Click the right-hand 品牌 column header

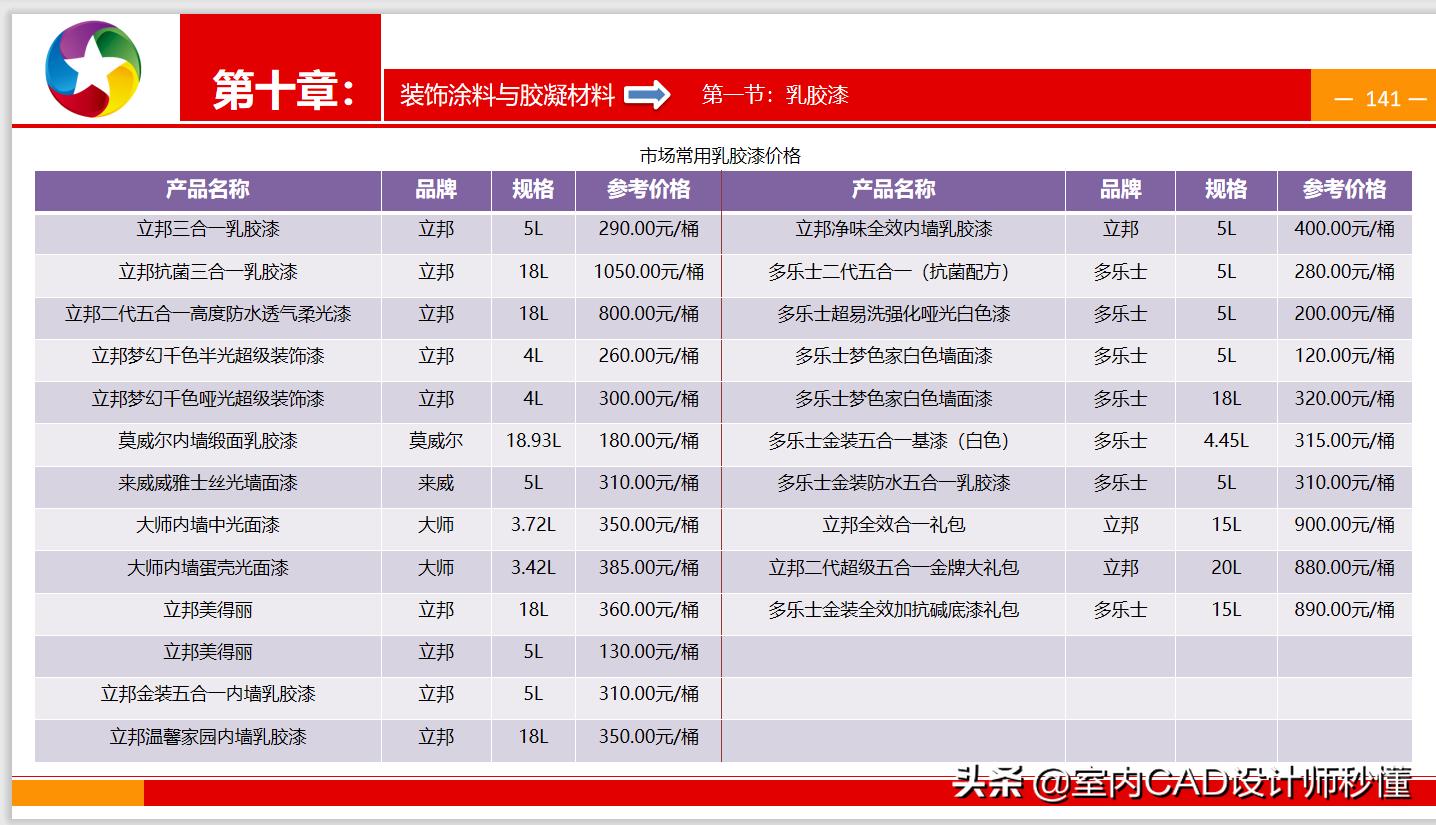1120,189
